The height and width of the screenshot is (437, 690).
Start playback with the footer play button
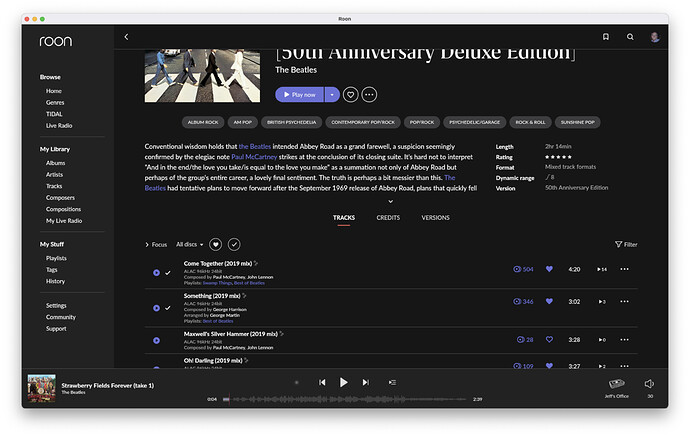tap(344, 382)
